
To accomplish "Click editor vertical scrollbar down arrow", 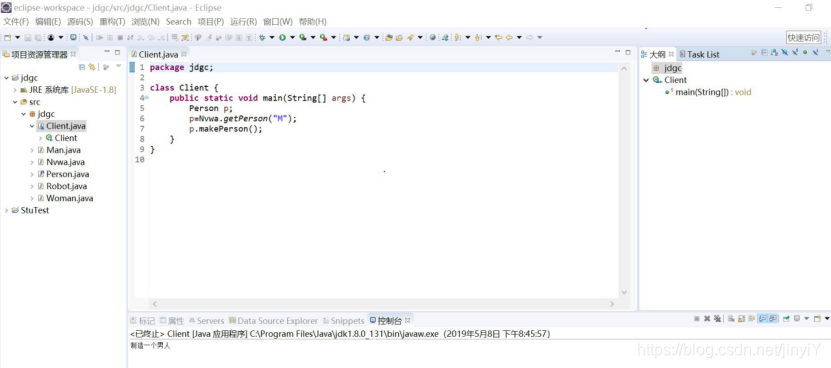I will click(624, 292).
